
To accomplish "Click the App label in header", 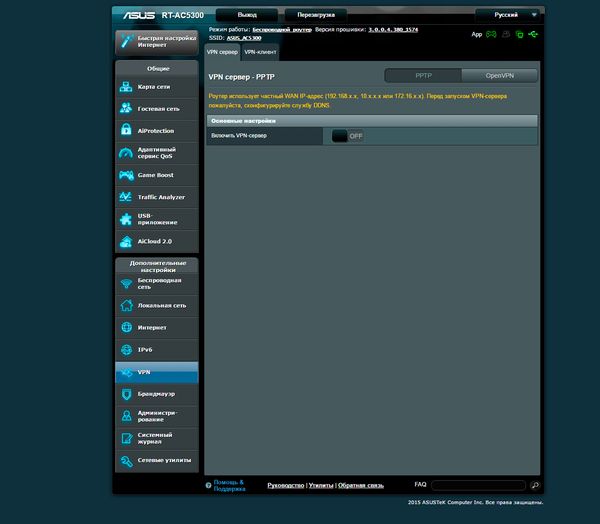I will pos(476,34).
